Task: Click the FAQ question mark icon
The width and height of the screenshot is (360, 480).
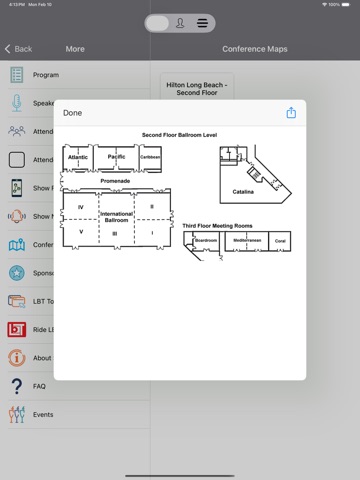Action: 17,386
